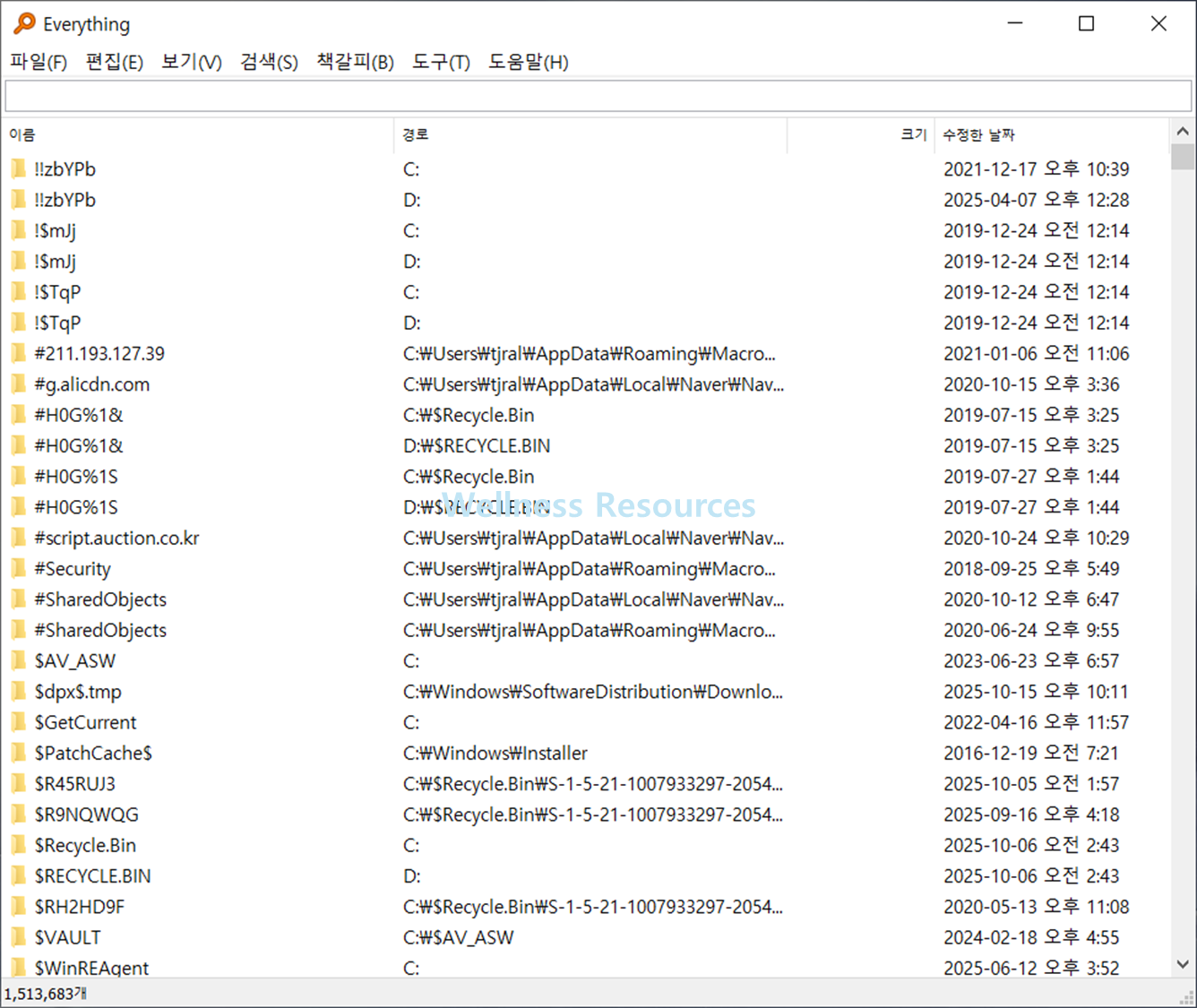
Task: Select !$mJj folder with path C:
Action: point(55,231)
